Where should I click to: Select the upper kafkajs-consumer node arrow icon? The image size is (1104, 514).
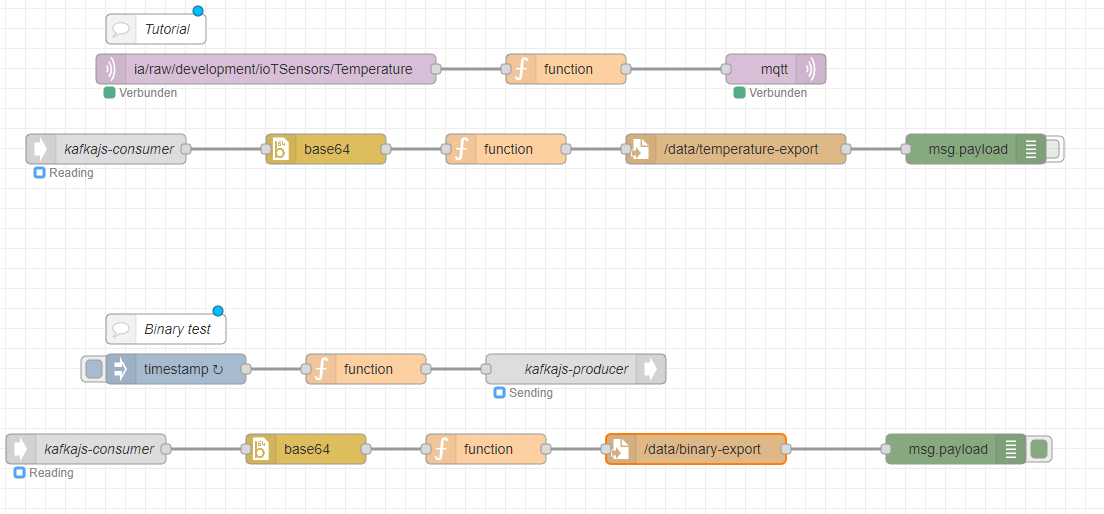(41, 149)
